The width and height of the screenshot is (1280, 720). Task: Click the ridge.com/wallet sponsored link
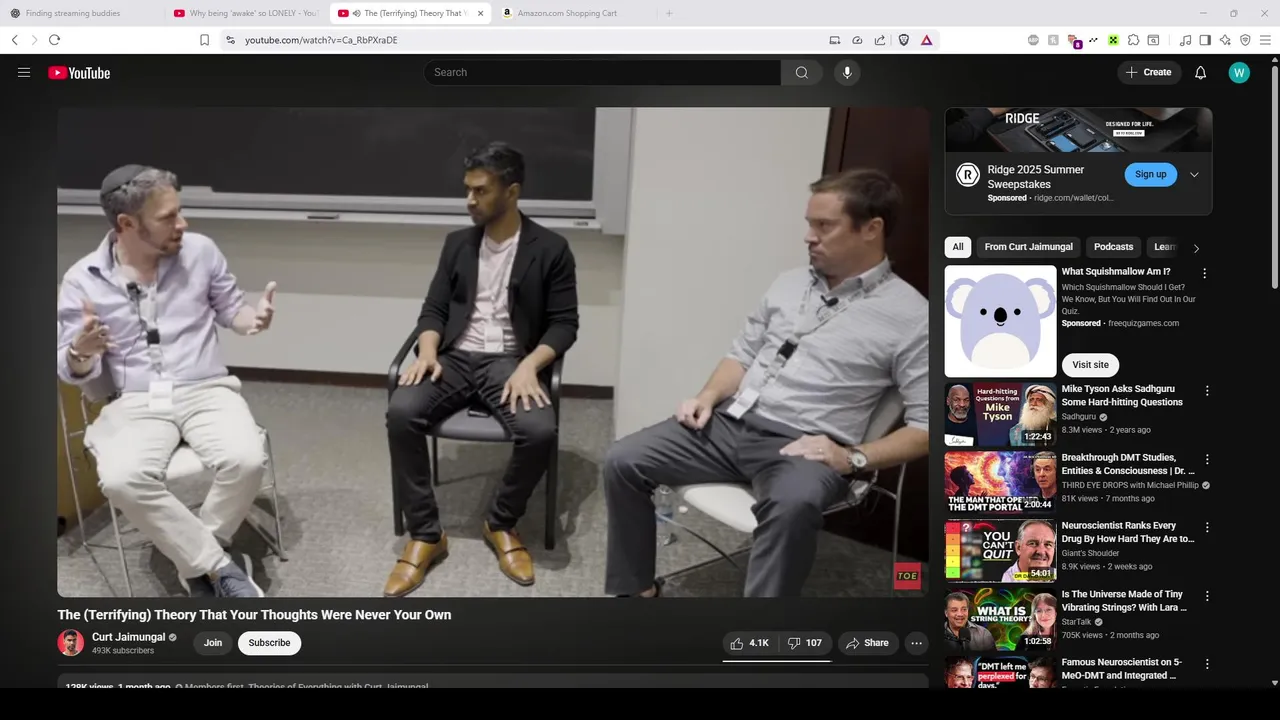(x=1073, y=198)
